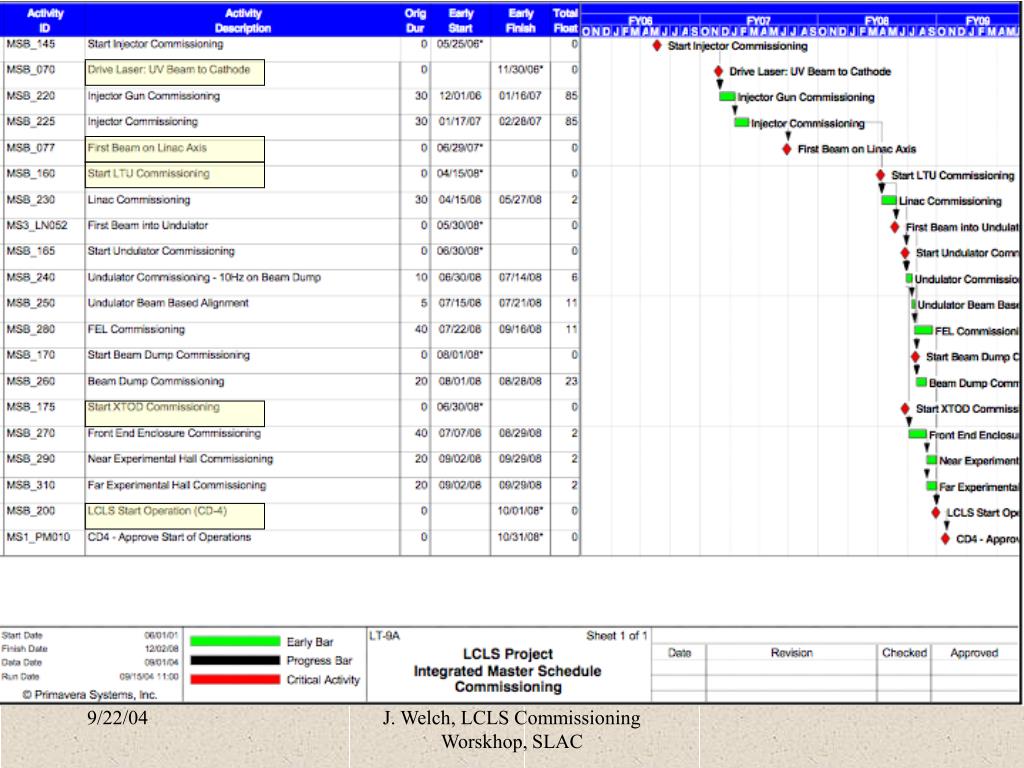Click the FY07 timescale header

[x=758, y=20]
